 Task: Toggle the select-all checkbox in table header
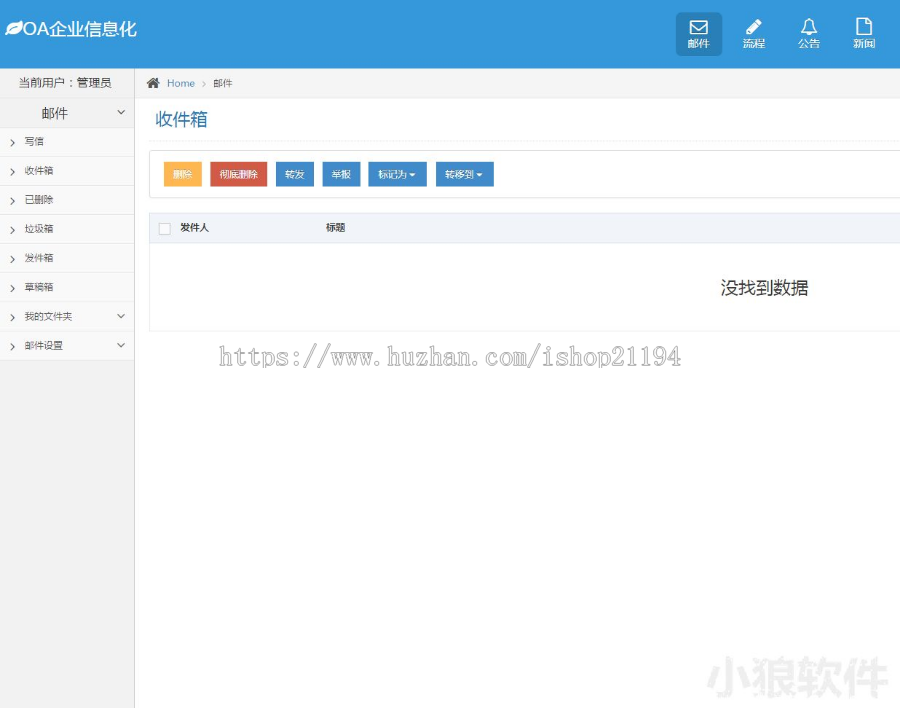(x=165, y=229)
